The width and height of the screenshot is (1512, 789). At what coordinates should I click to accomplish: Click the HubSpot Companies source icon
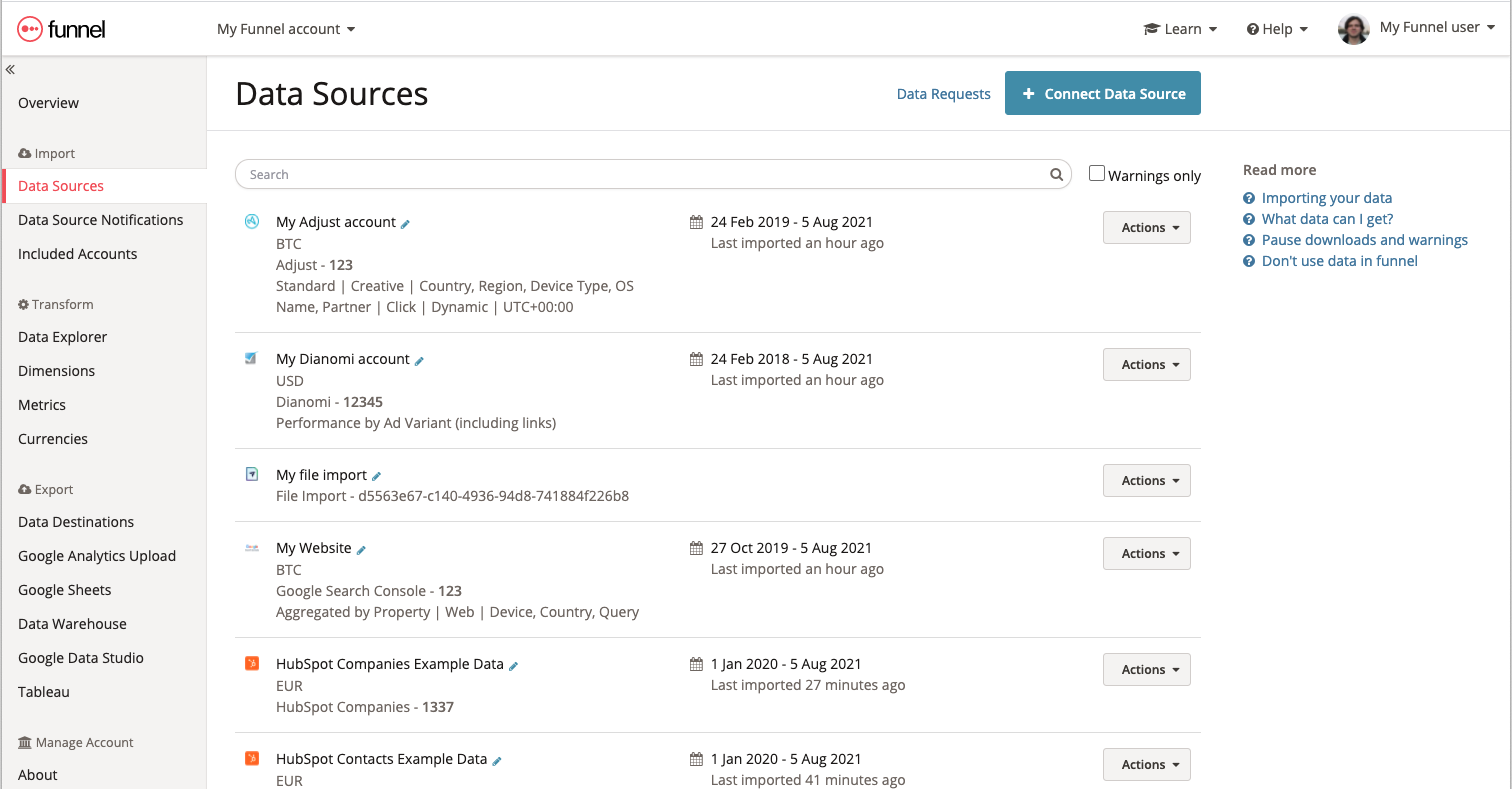pos(252,663)
